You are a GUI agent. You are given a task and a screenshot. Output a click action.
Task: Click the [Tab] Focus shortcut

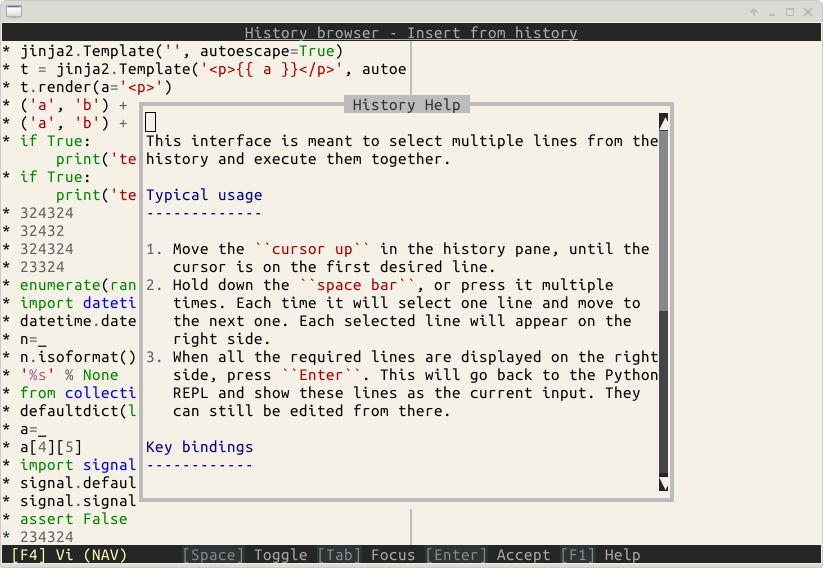[x=366, y=555]
